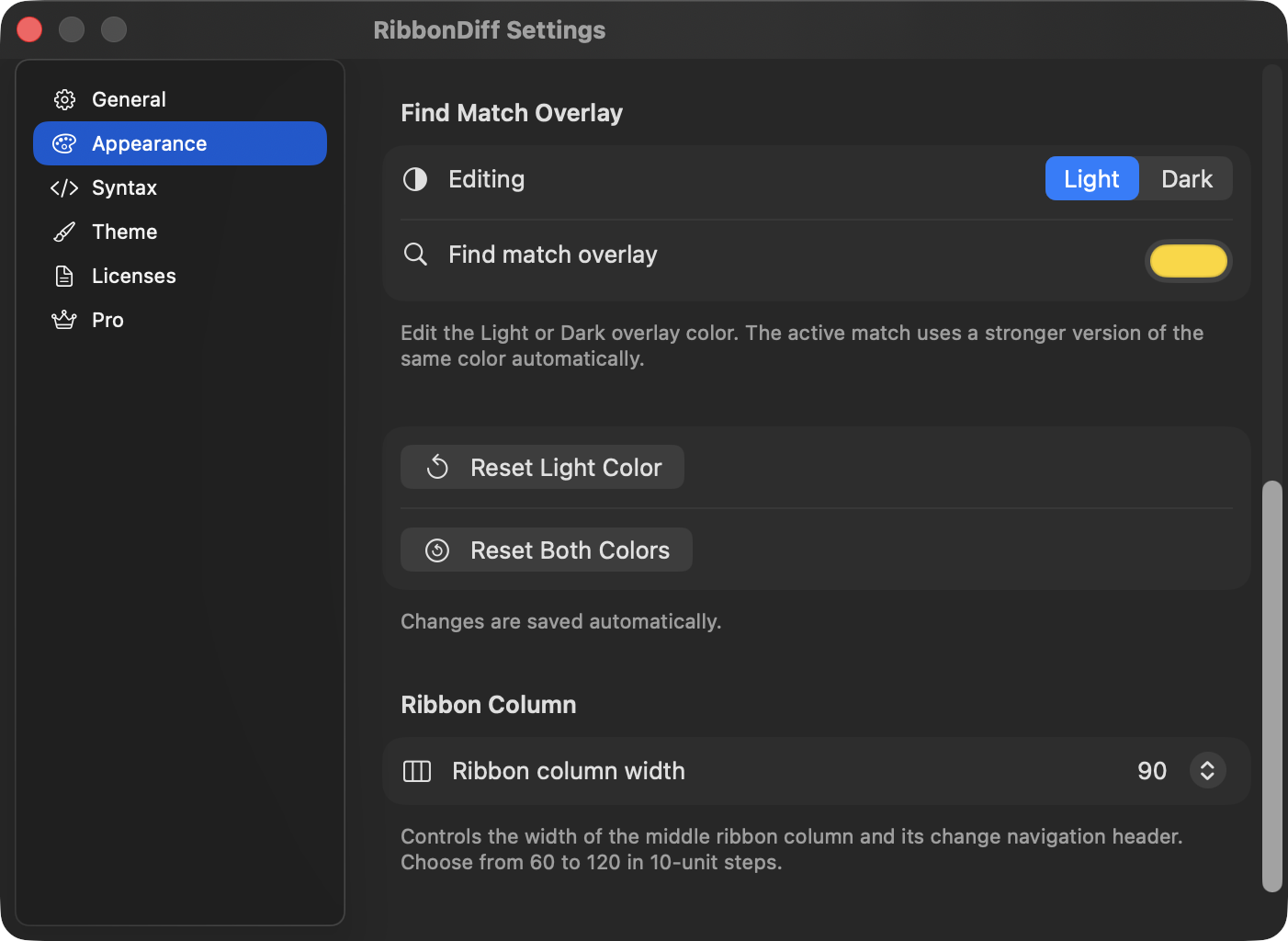Click the ribbon column width columns icon

417,771
